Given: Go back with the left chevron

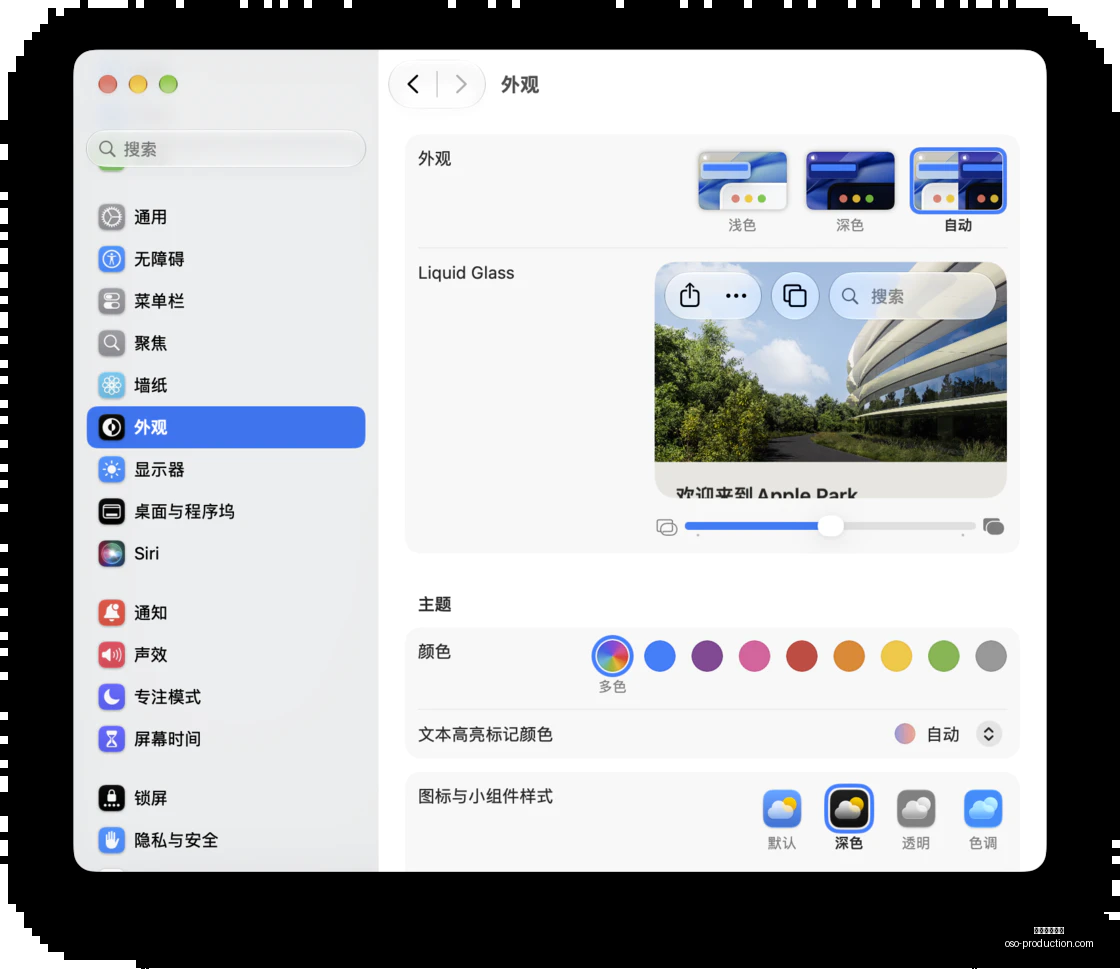Looking at the screenshot, I should pos(413,84).
